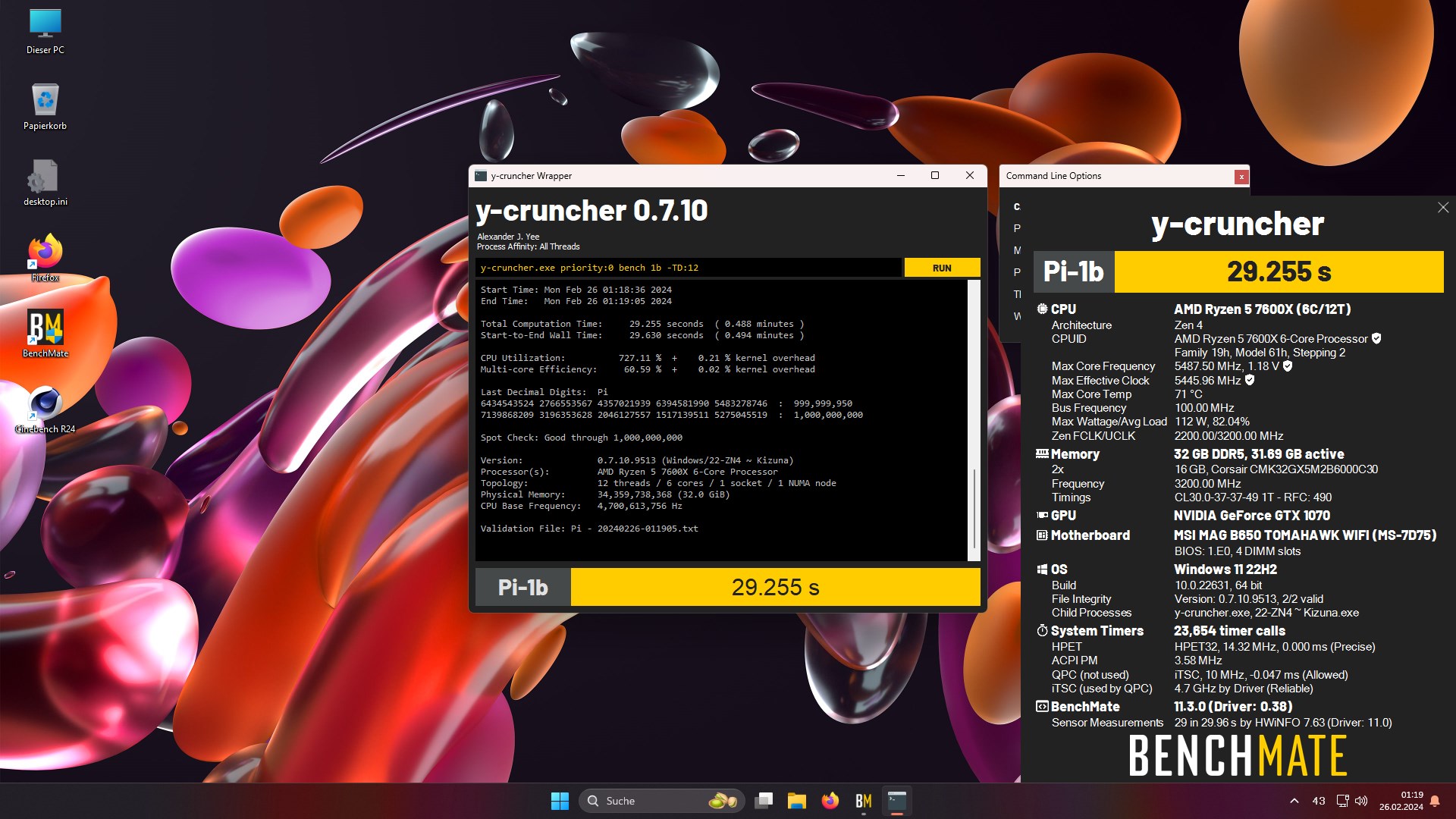Open File Explorer from the taskbar
The width and height of the screenshot is (1456, 819).
(796, 801)
